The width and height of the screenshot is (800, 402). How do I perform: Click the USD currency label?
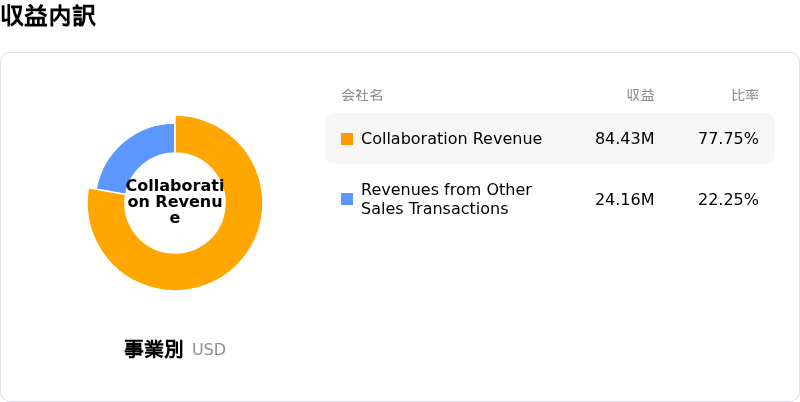coord(209,350)
